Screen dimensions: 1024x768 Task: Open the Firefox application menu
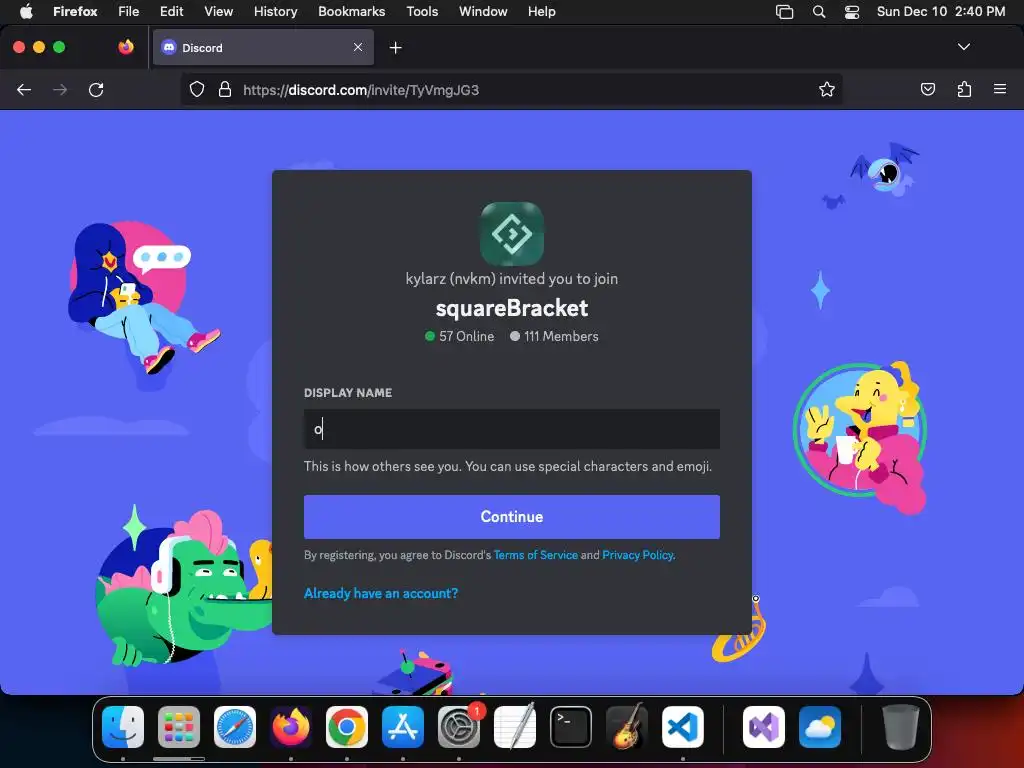coord(75,11)
